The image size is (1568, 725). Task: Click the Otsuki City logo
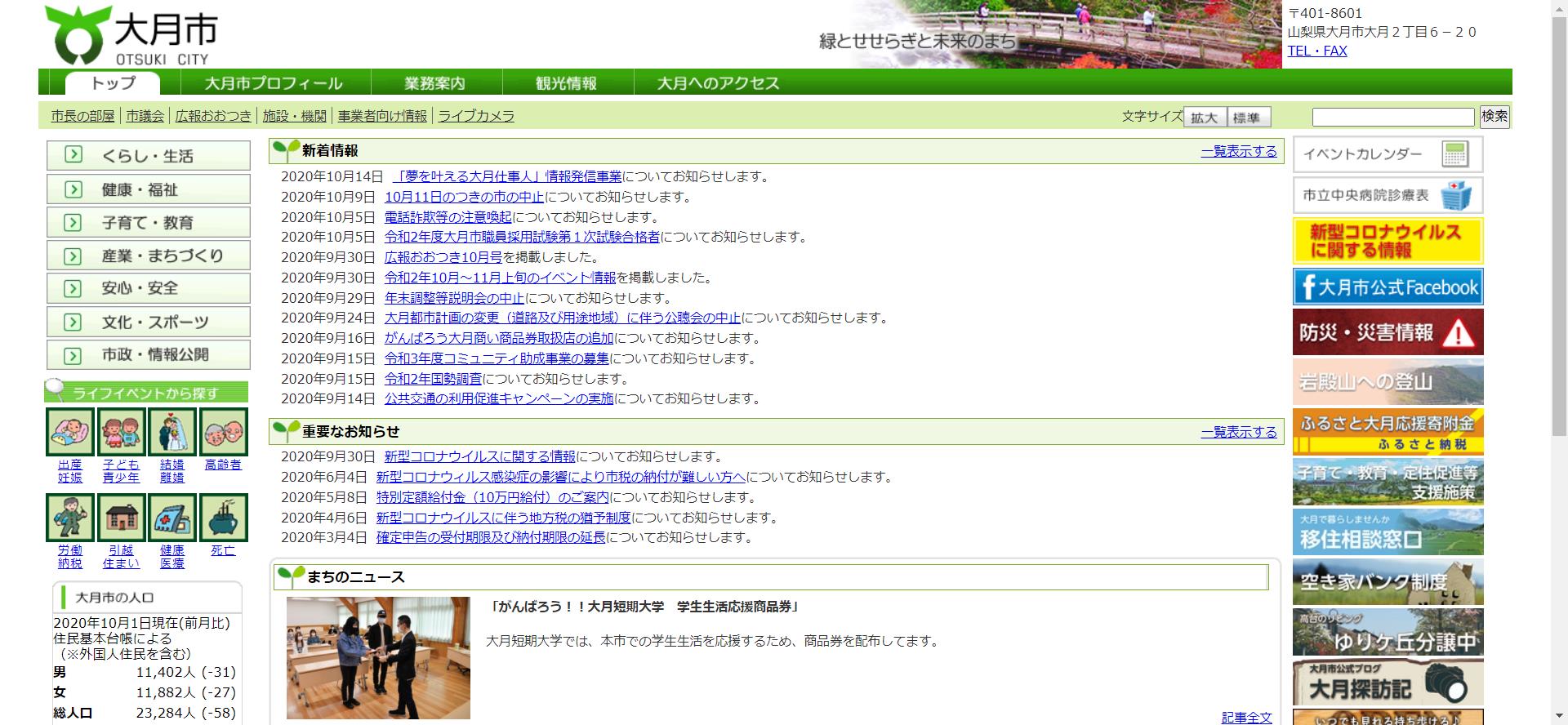[131, 35]
